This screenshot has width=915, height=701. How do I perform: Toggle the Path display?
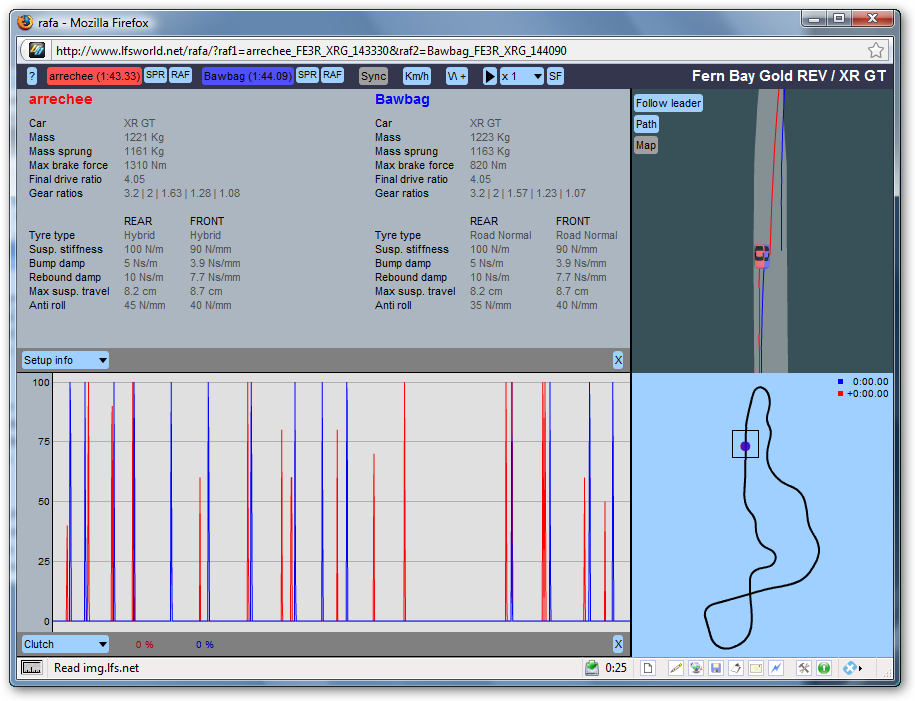(x=646, y=124)
